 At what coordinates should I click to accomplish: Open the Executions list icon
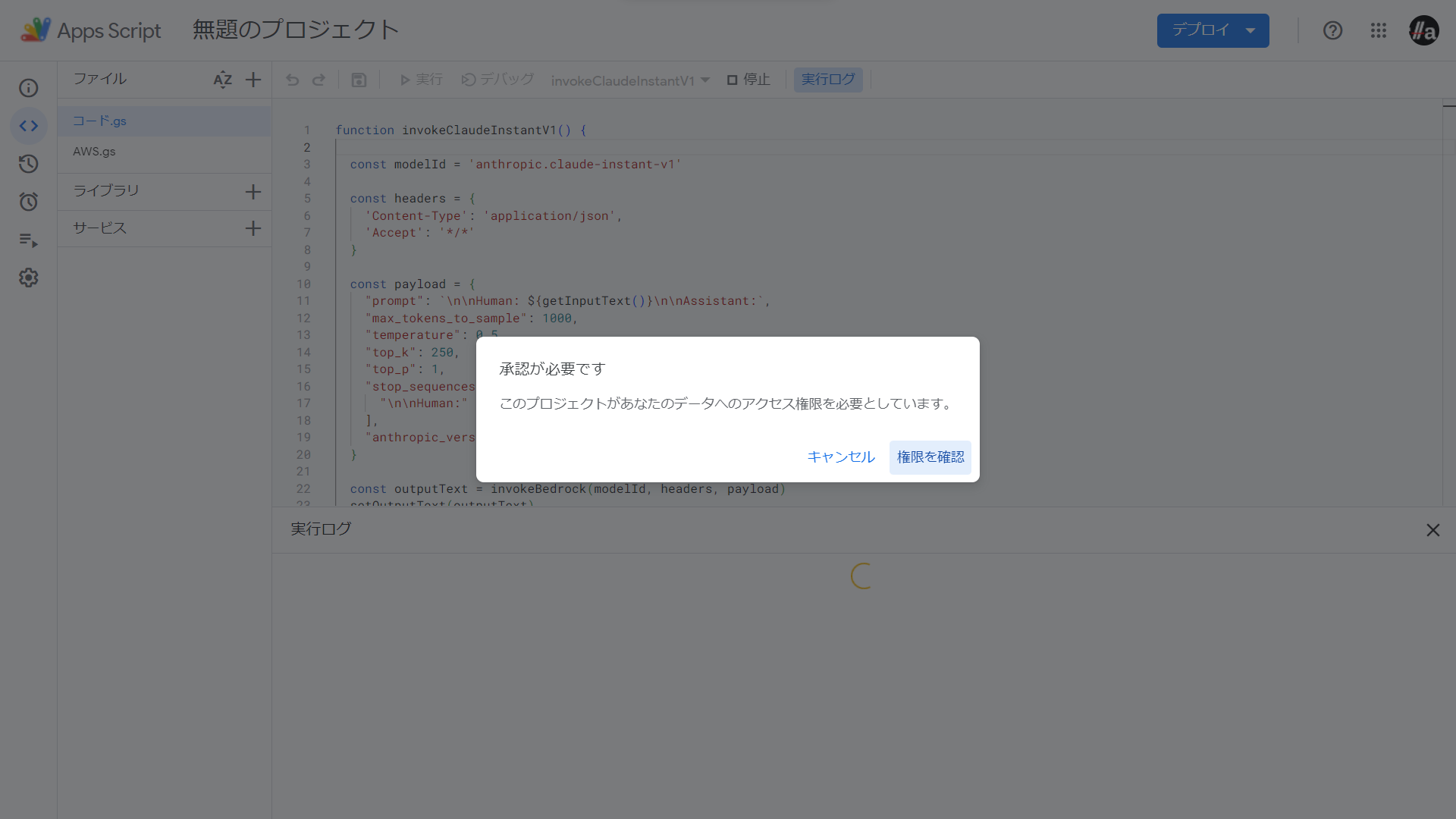[x=29, y=240]
